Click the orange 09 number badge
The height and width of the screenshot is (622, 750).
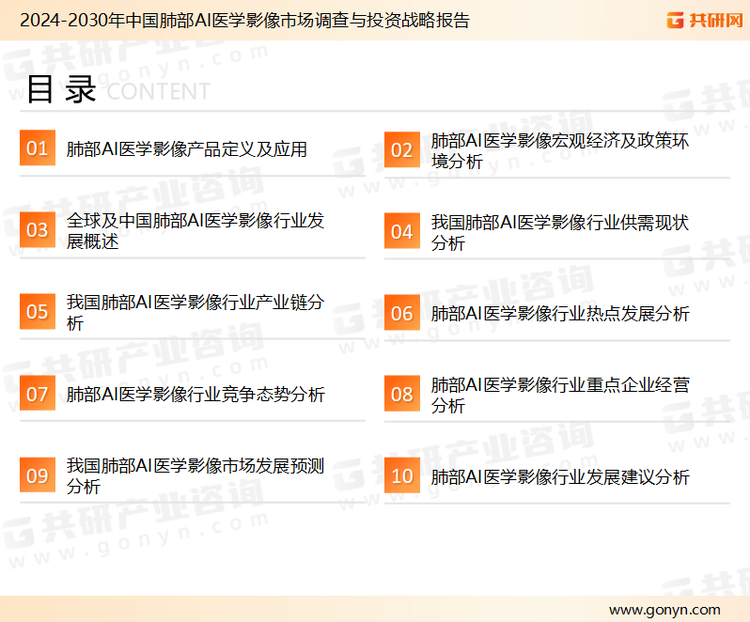click(x=37, y=475)
